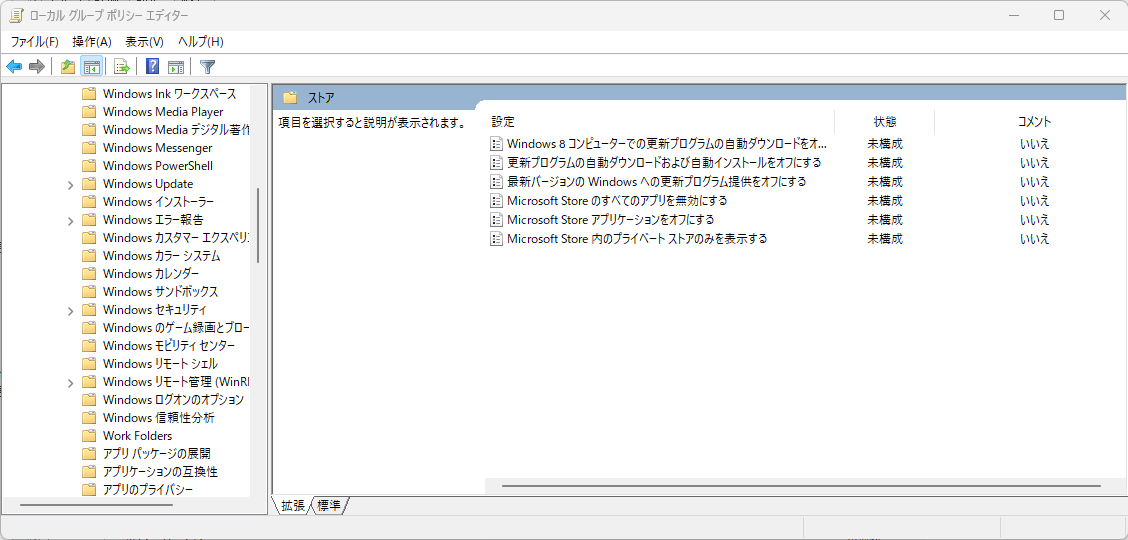Click policy icon for 更新プログラムの自動ダウンロードおよび自動インストール

(496, 163)
